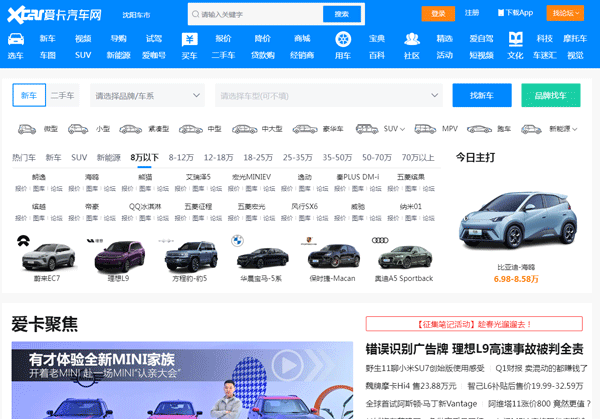Click the BMW logo above 华晨宝马-5系

pos(237,241)
